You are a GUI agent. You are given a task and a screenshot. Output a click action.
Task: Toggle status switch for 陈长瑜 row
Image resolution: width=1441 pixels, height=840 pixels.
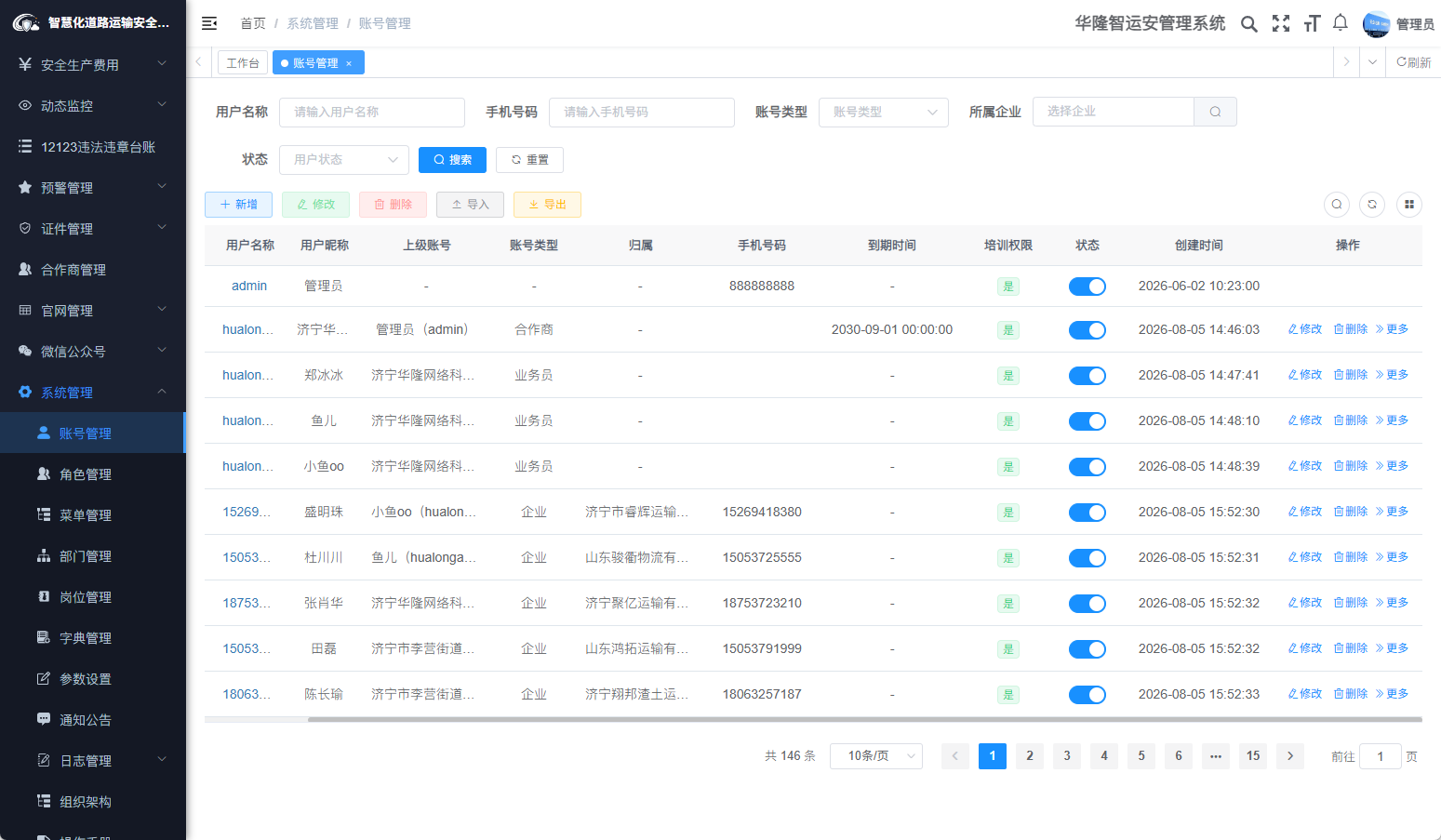tap(1087, 695)
